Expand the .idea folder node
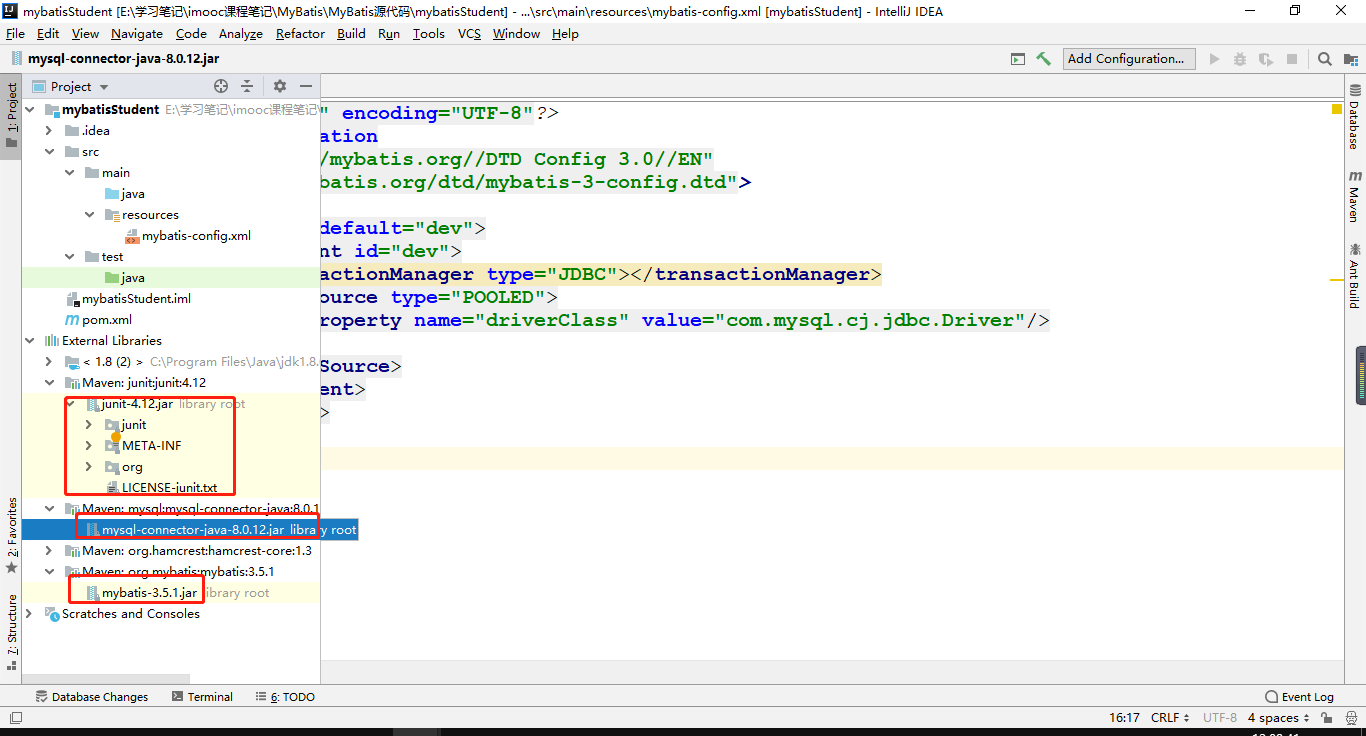Image resolution: width=1366 pixels, height=736 pixels. 49,130
